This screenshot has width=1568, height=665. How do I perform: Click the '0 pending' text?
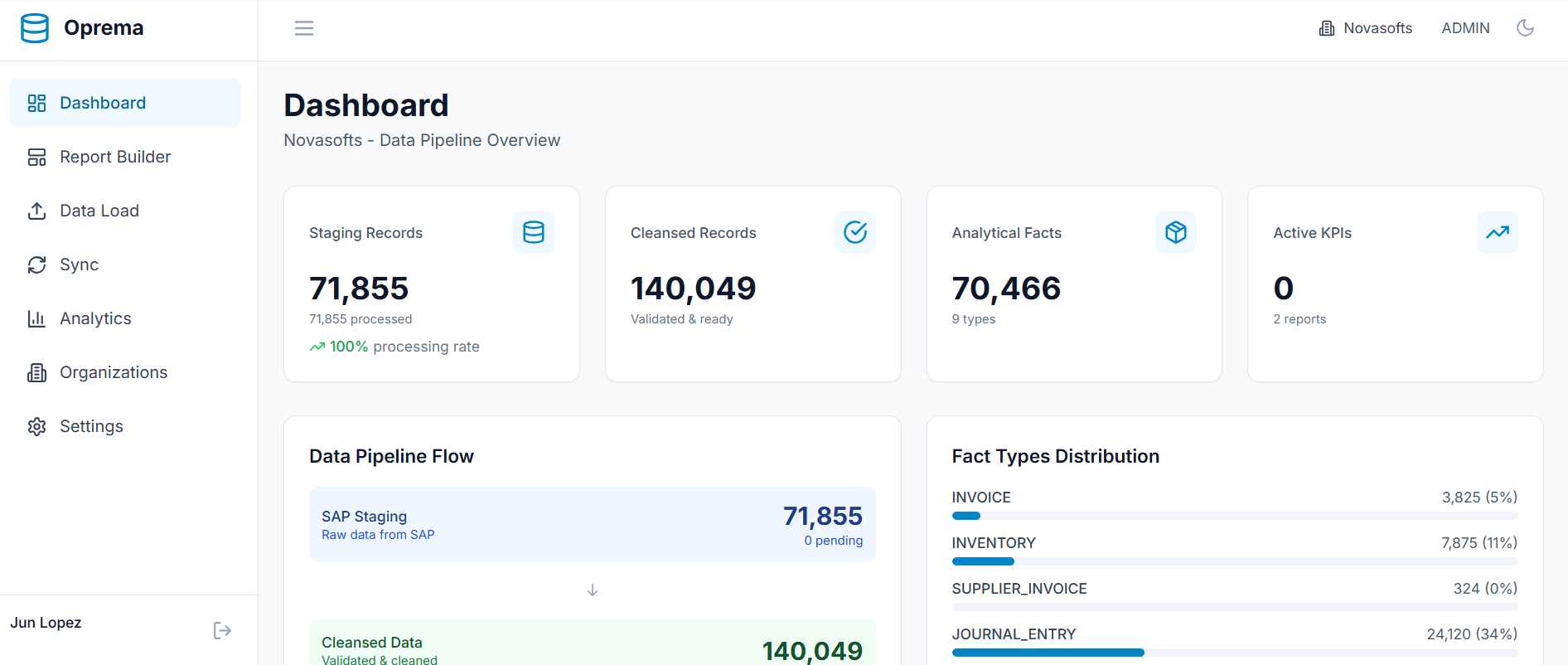(x=834, y=541)
